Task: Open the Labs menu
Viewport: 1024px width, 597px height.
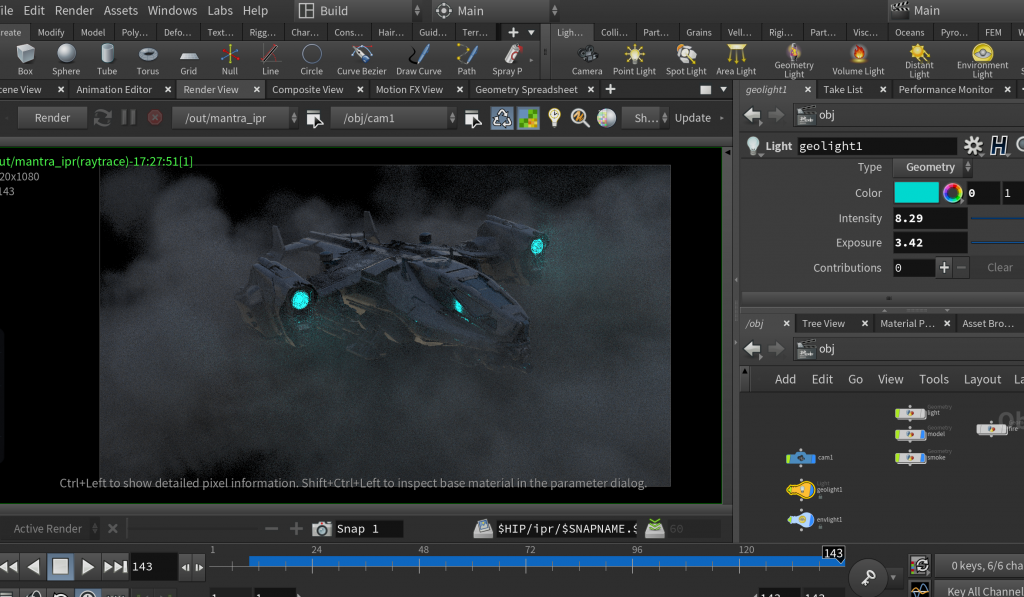Action: pyautogui.click(x=220, y=10)
